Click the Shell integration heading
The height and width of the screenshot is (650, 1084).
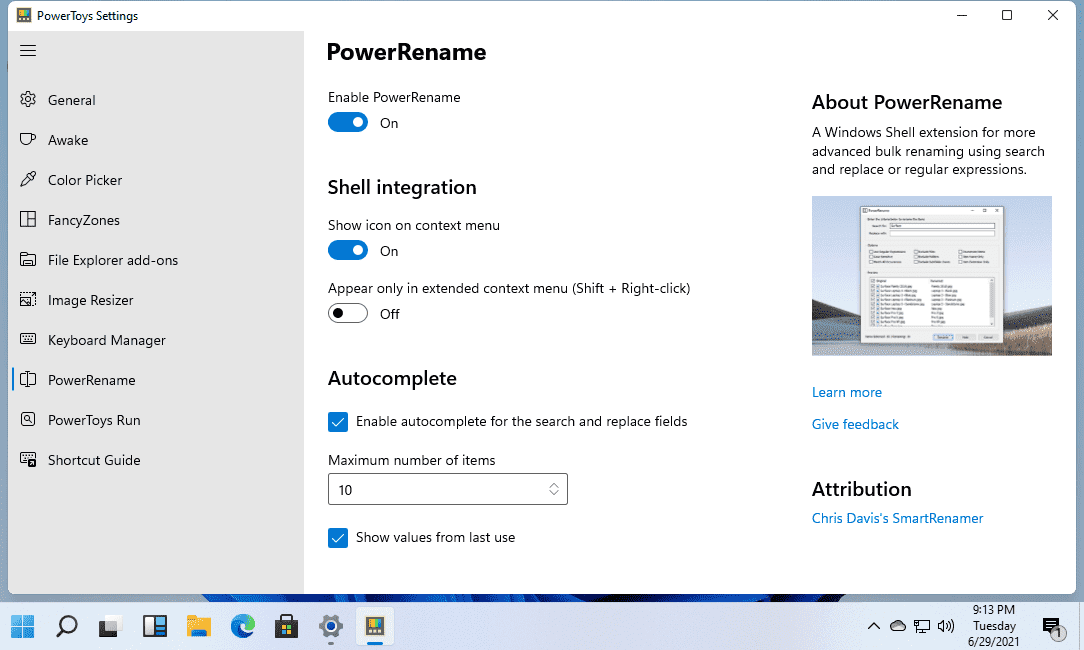pyautogui.click(x=402, y=187)
